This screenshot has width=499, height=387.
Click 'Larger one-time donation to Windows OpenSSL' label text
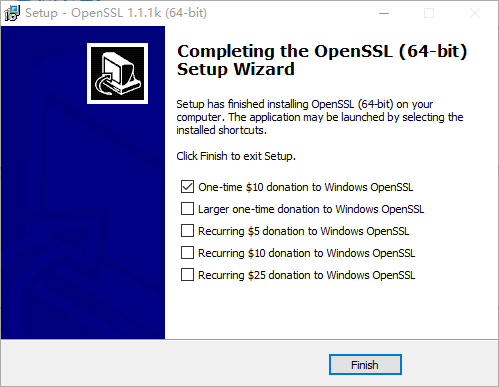click(311, 209)
